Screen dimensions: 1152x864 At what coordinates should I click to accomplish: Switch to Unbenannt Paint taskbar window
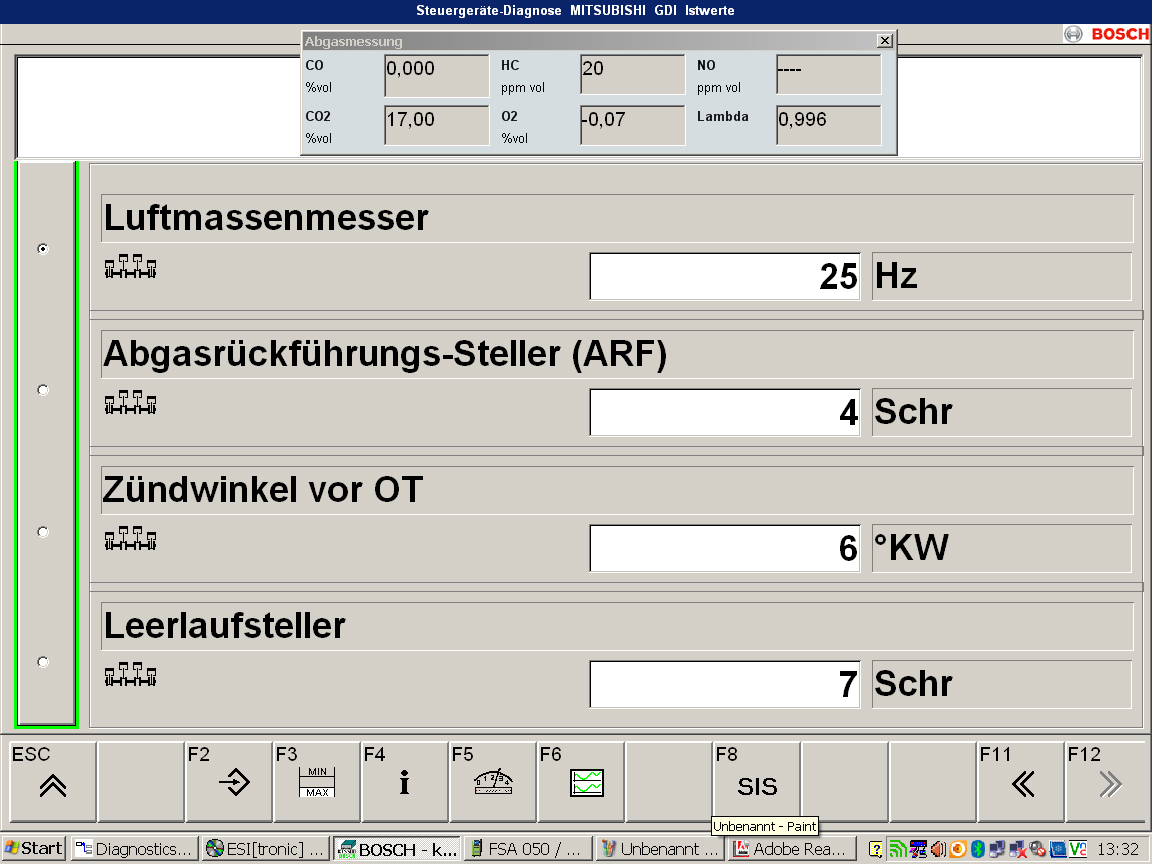point(659,849)
